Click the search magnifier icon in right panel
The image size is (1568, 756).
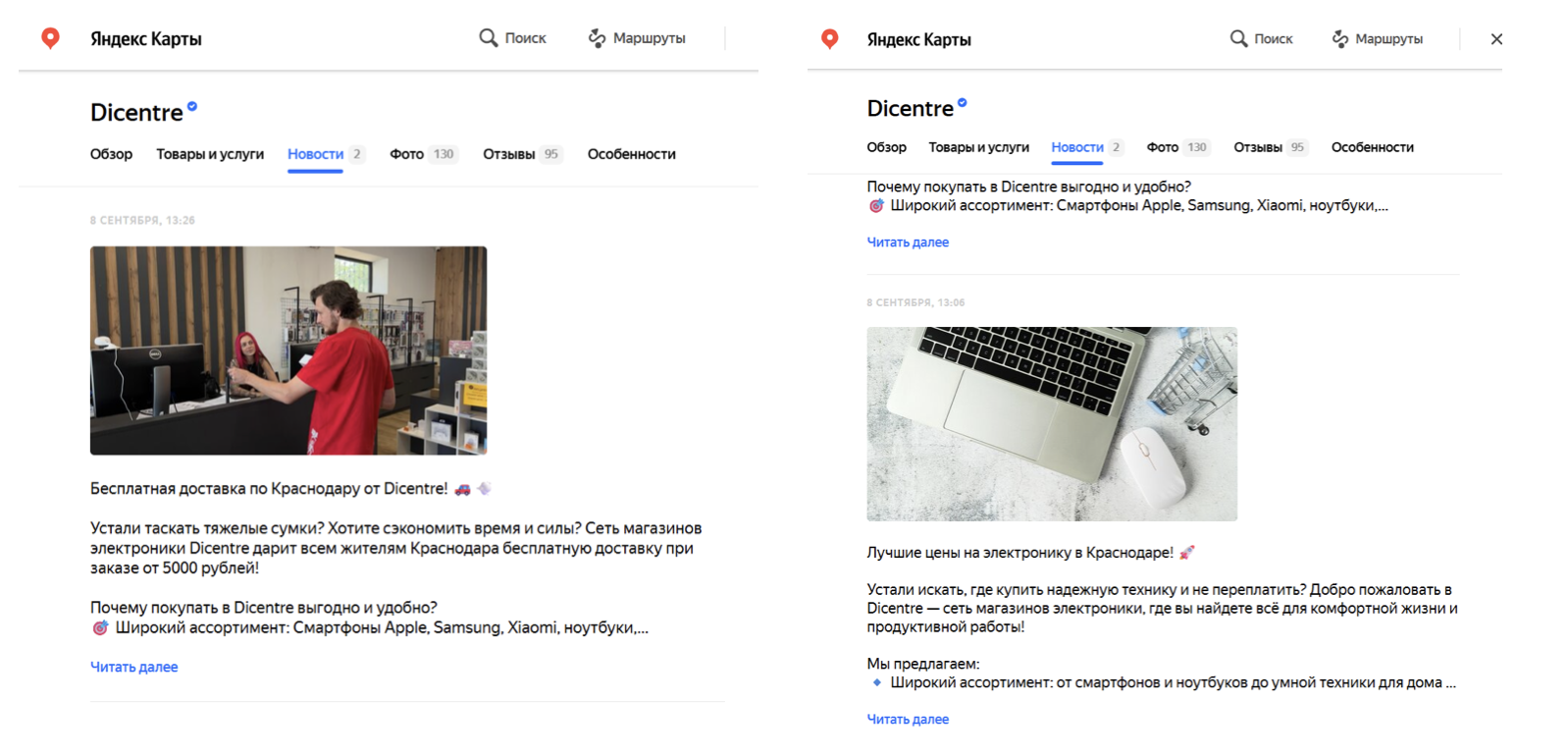[1238, 38]
